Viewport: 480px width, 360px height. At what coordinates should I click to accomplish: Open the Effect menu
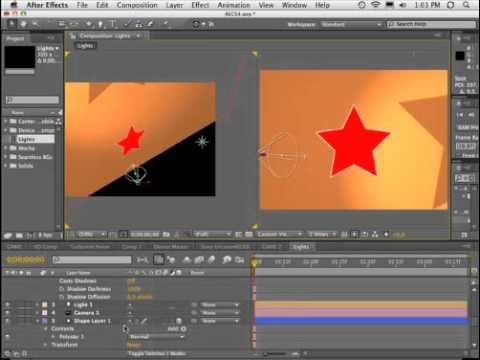click(200, 5)
